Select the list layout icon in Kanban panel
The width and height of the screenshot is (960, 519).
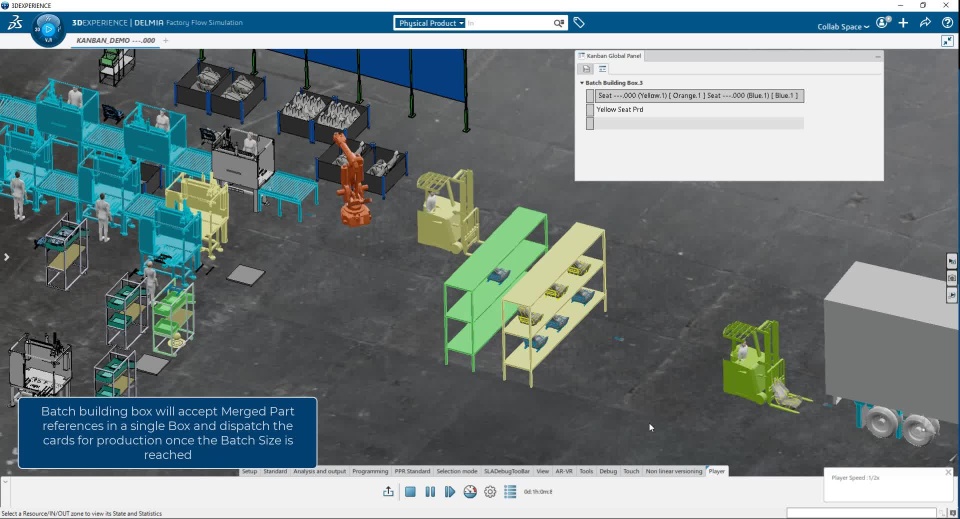tap(602, 69)
